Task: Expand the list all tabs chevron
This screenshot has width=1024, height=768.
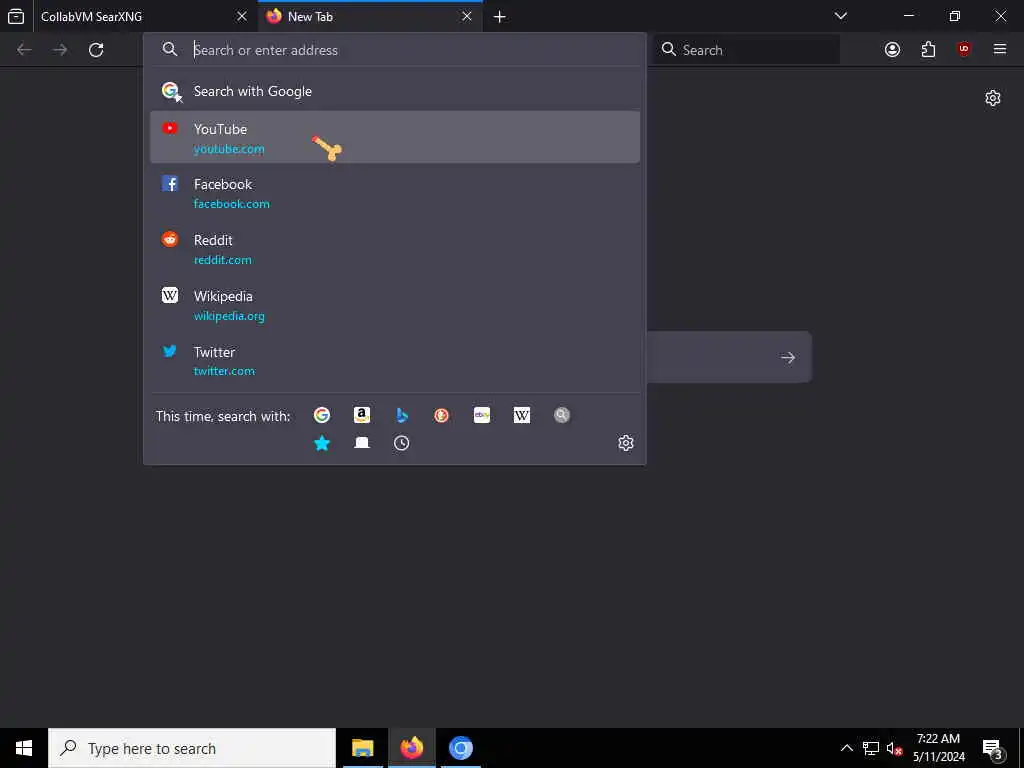Action: point(840,16)
